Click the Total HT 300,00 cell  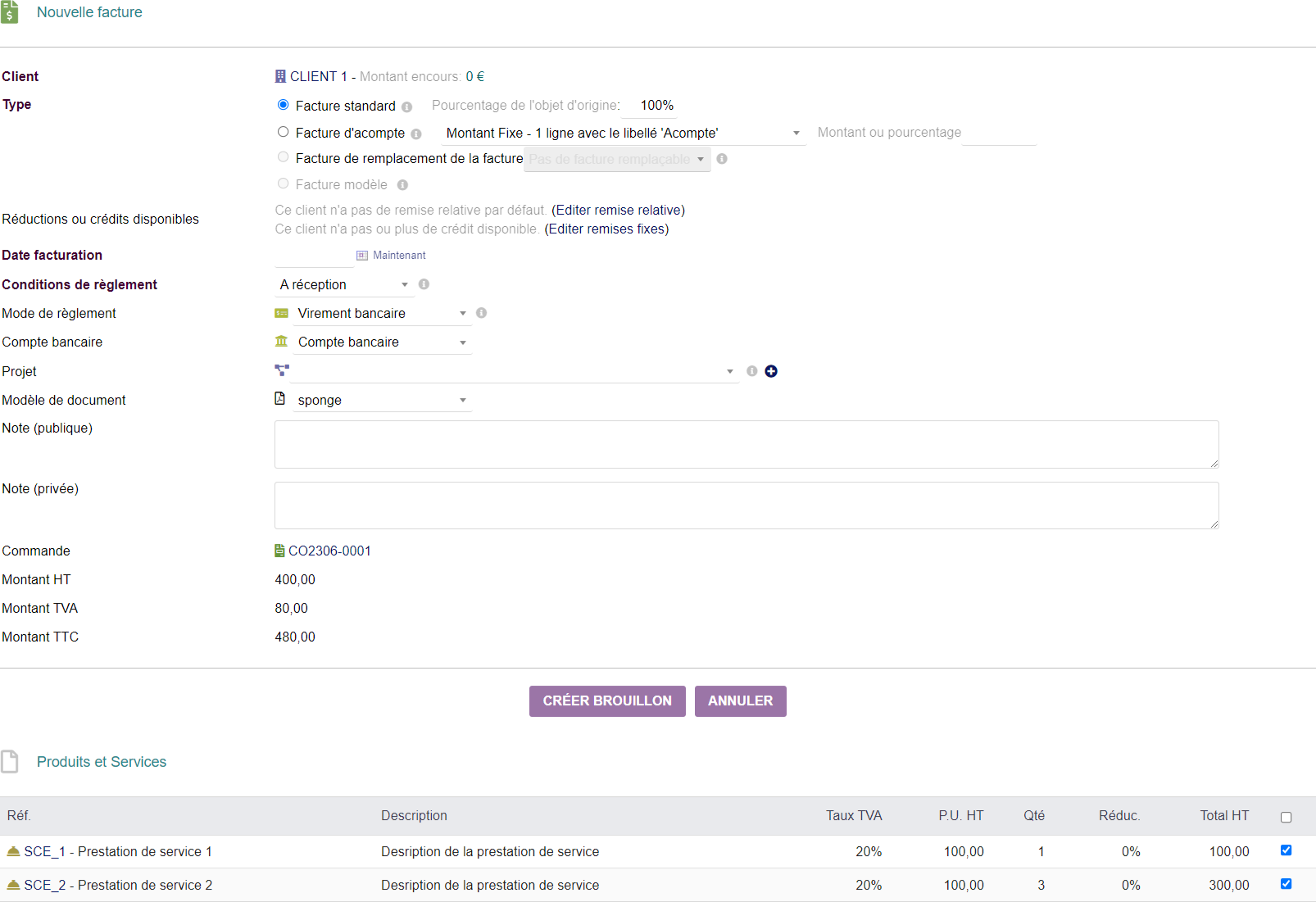click(x=1229, y=886)
